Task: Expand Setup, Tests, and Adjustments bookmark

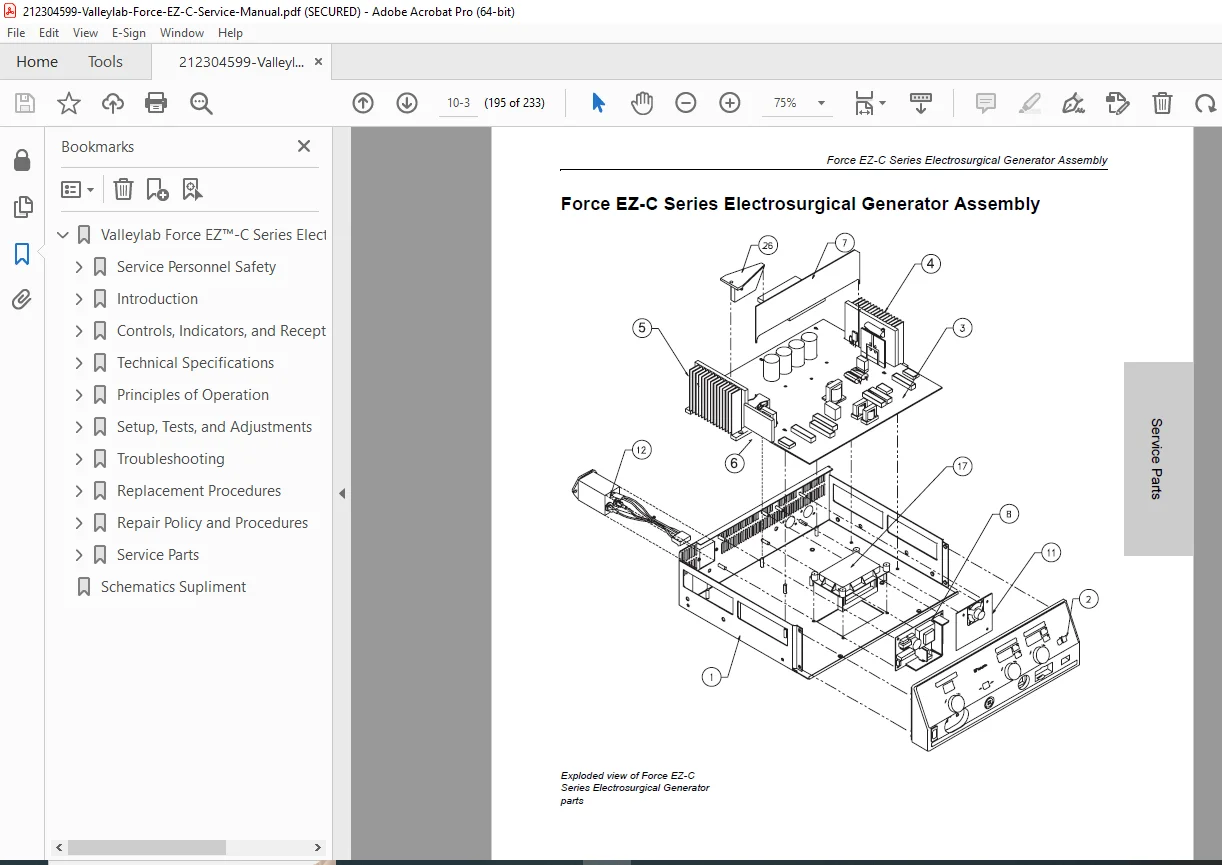Action: click(79, 427)
